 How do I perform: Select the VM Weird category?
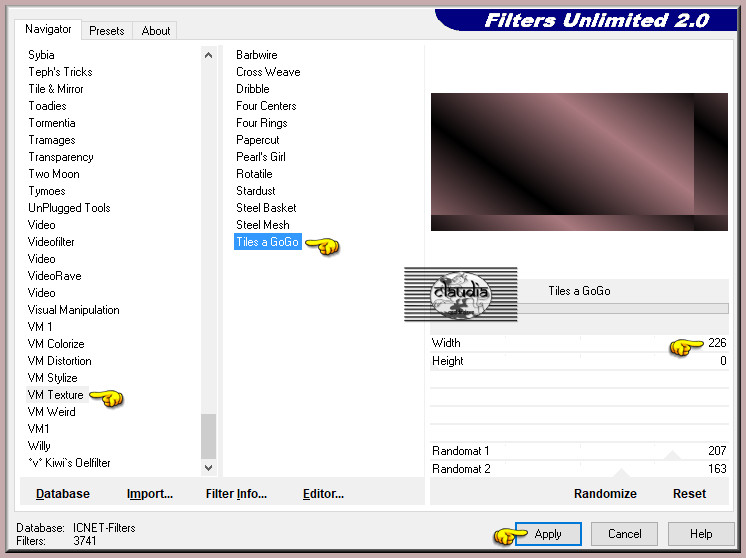[51, 411]
